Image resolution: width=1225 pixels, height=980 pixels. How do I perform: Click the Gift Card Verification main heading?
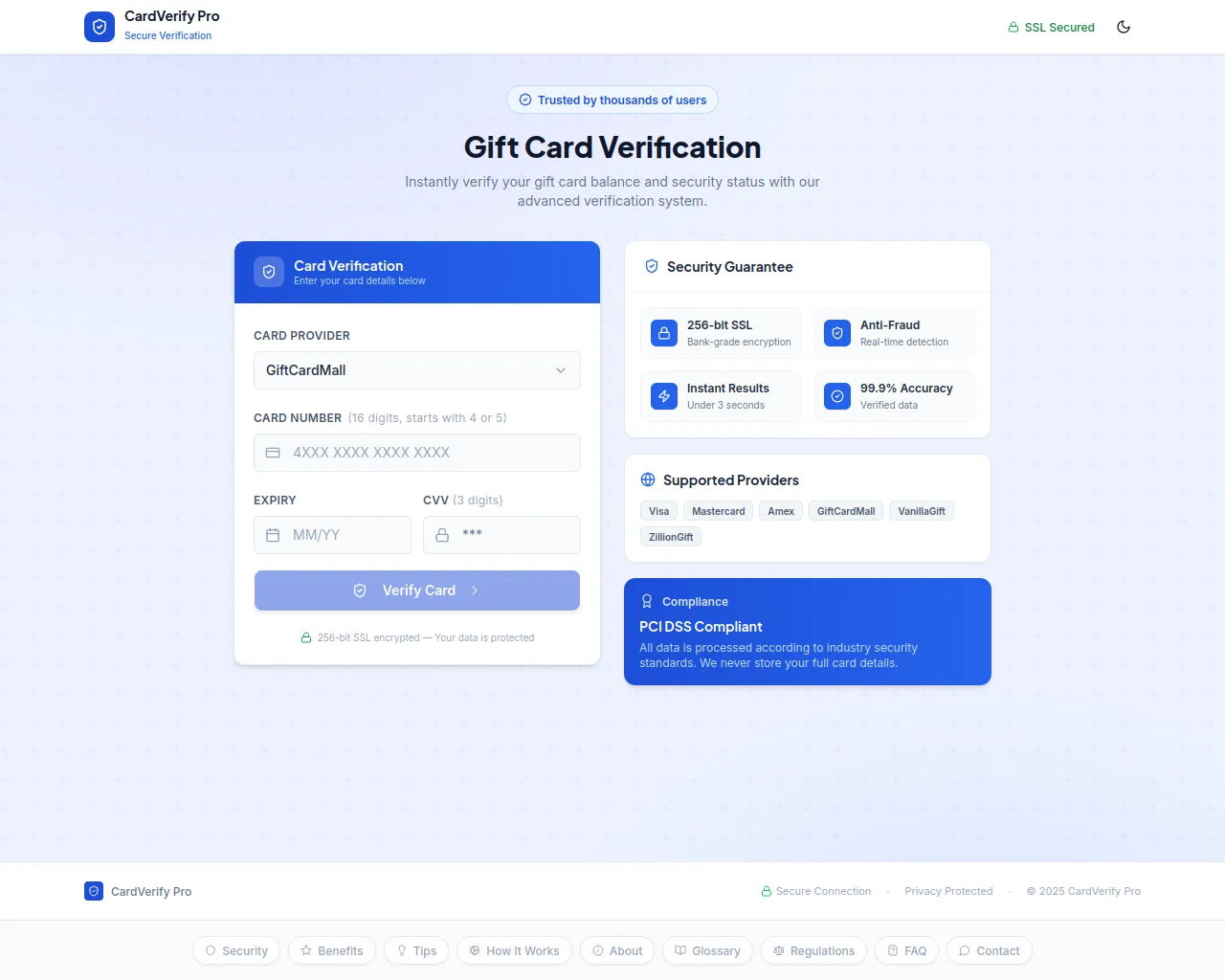tap(612, 147)
